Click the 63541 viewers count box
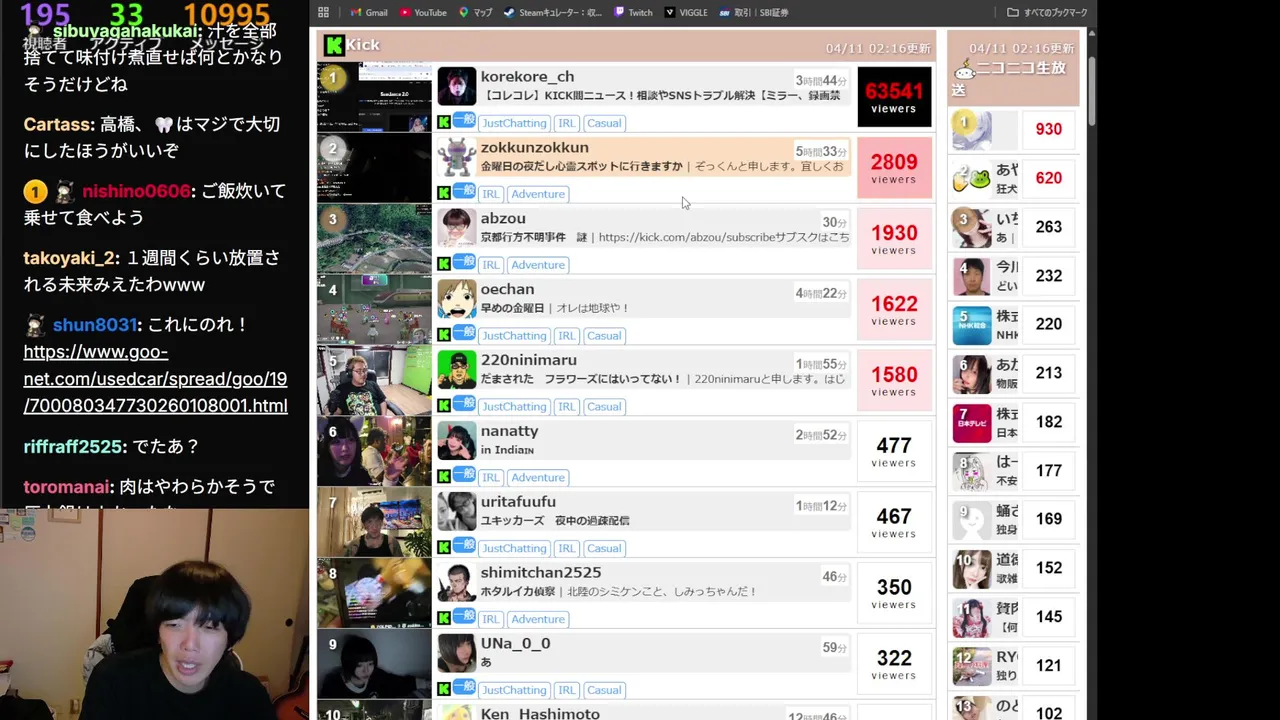Screen dimensions: 1280x720 click(x=894, y=97)
